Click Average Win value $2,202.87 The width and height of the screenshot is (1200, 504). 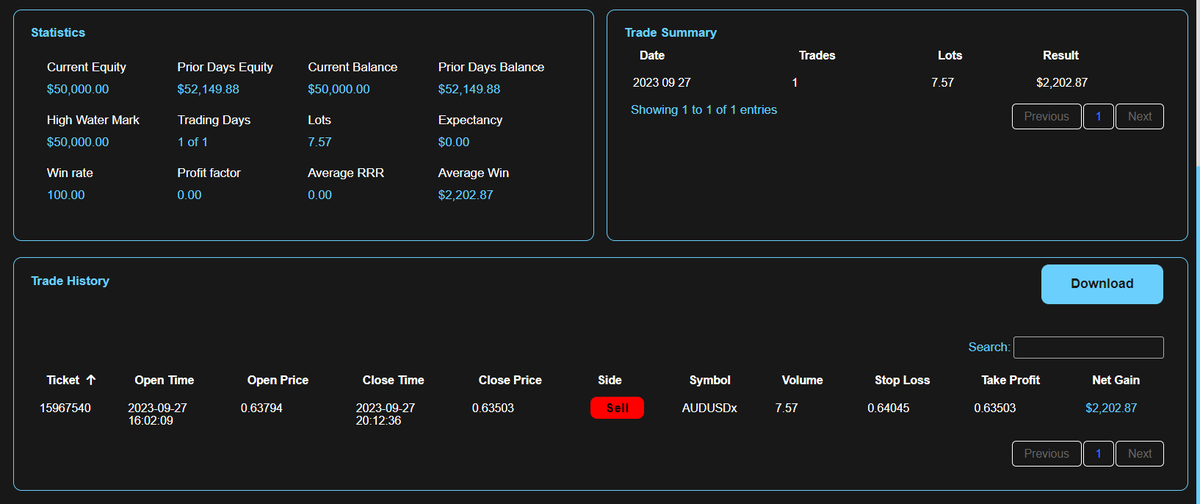coord(466,195)
